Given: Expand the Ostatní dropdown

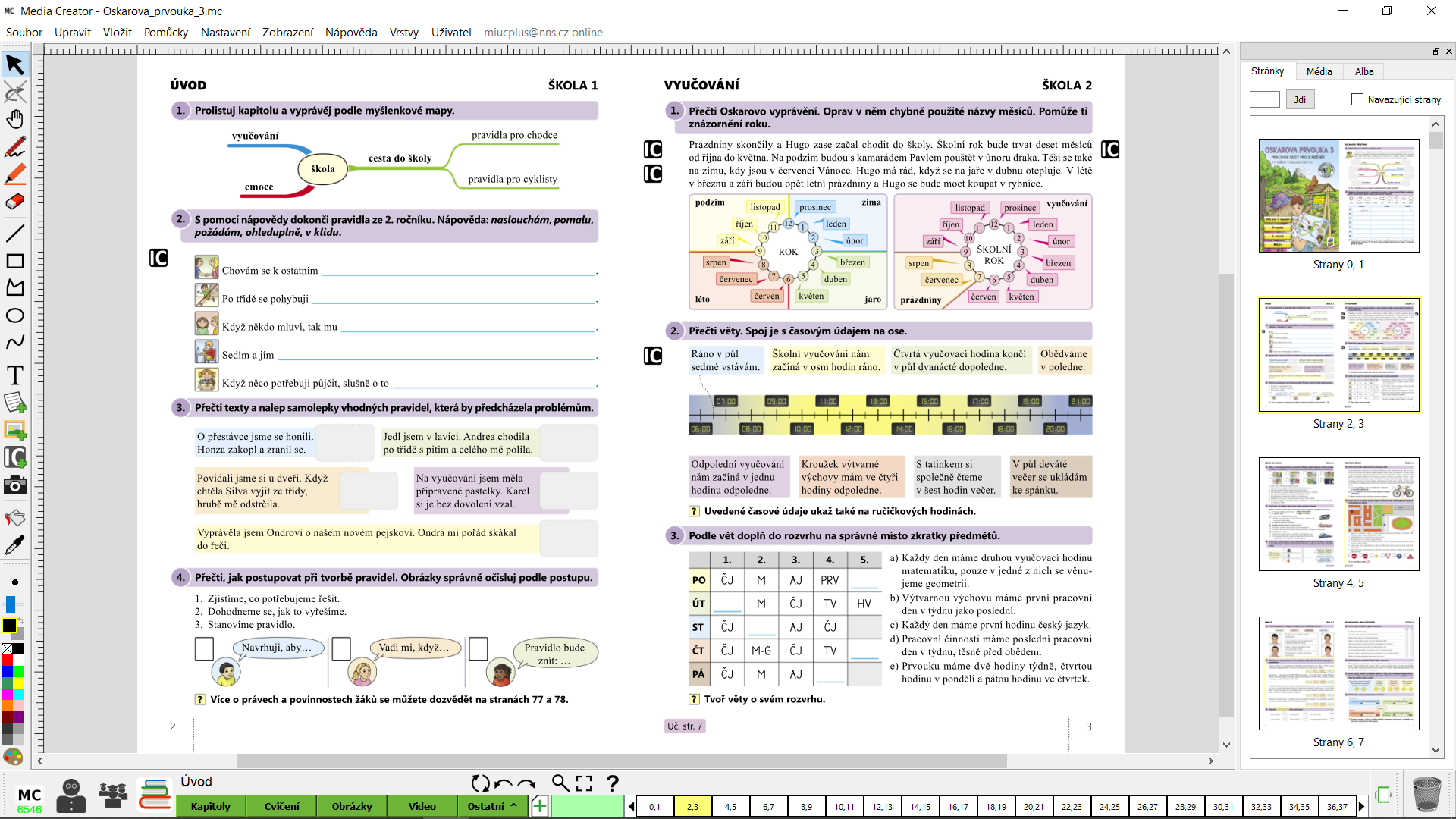Looking at the screenshot, I should [x=491, y=806].
